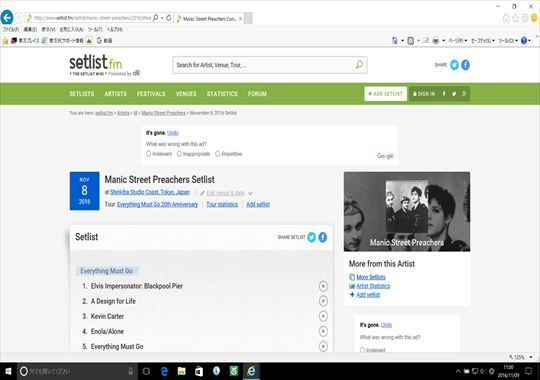Viewport: 540px width, 380px height.
Task: Play Everything Must Go song
Action: (323, 346)
